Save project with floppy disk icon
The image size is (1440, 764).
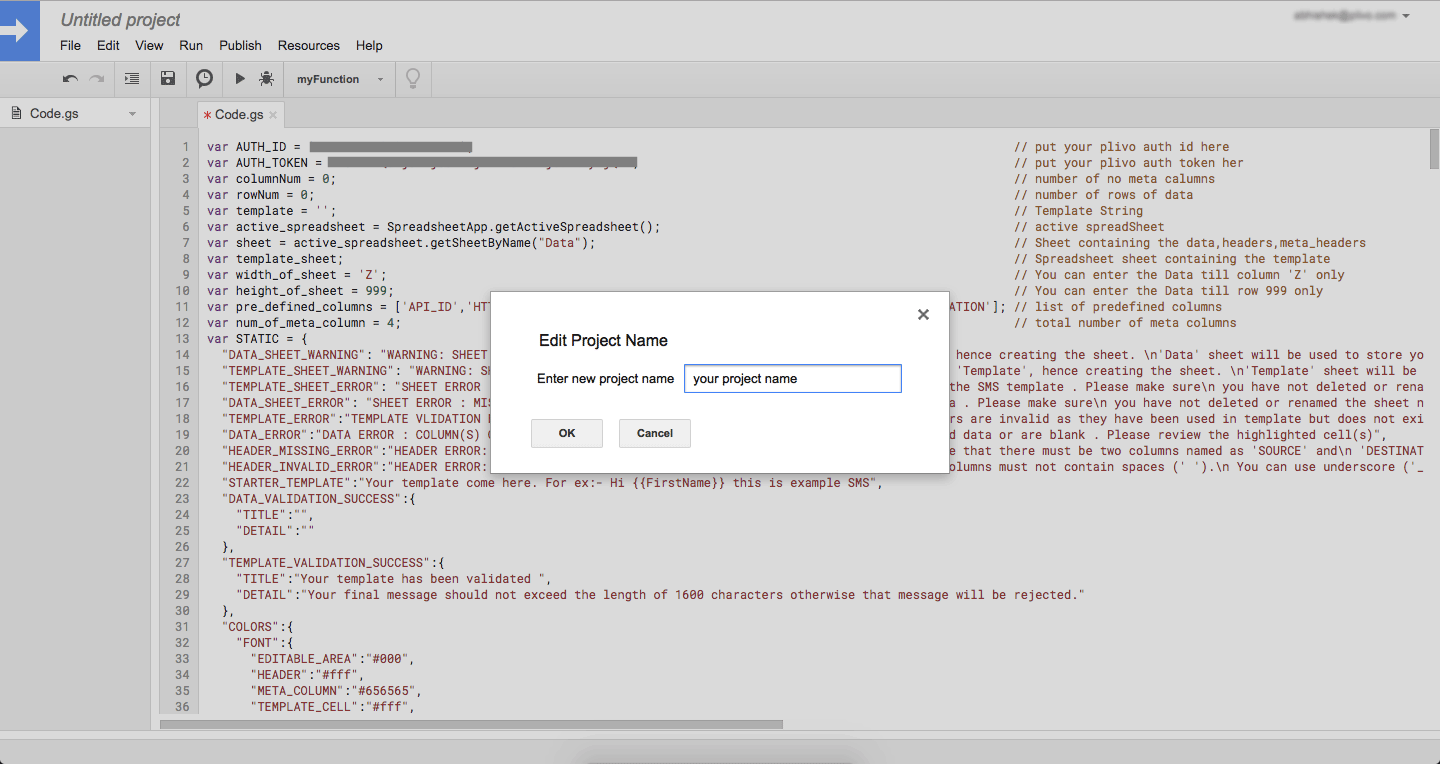[168, 79]
